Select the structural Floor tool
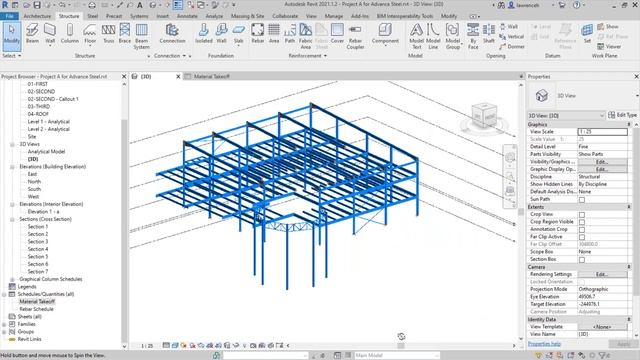Image resolution: width=640 pixels, height=360 pixels. tap(90, 33)
